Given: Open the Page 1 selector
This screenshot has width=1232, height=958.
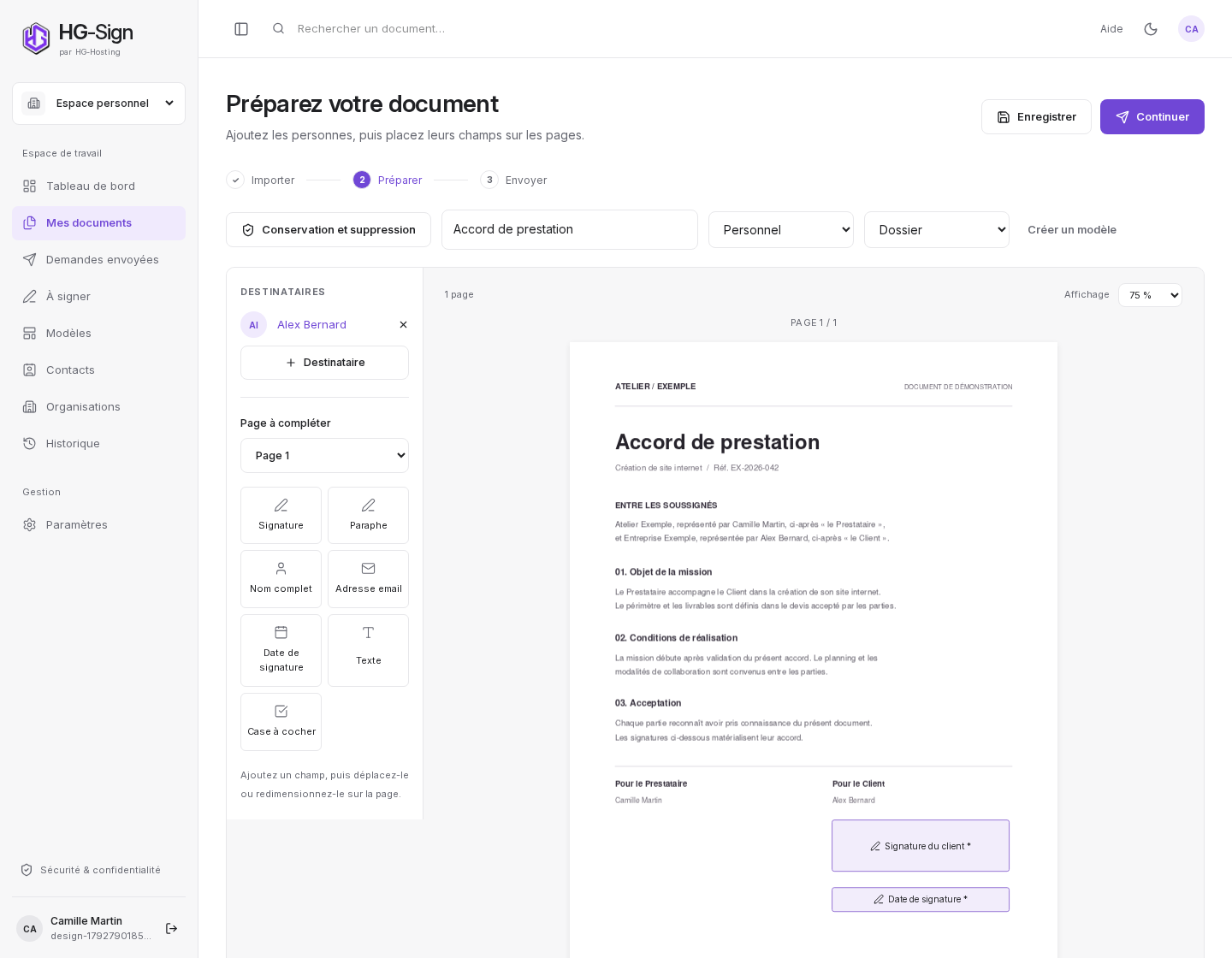Looking at the screenshot, I should tap(324, 456).
